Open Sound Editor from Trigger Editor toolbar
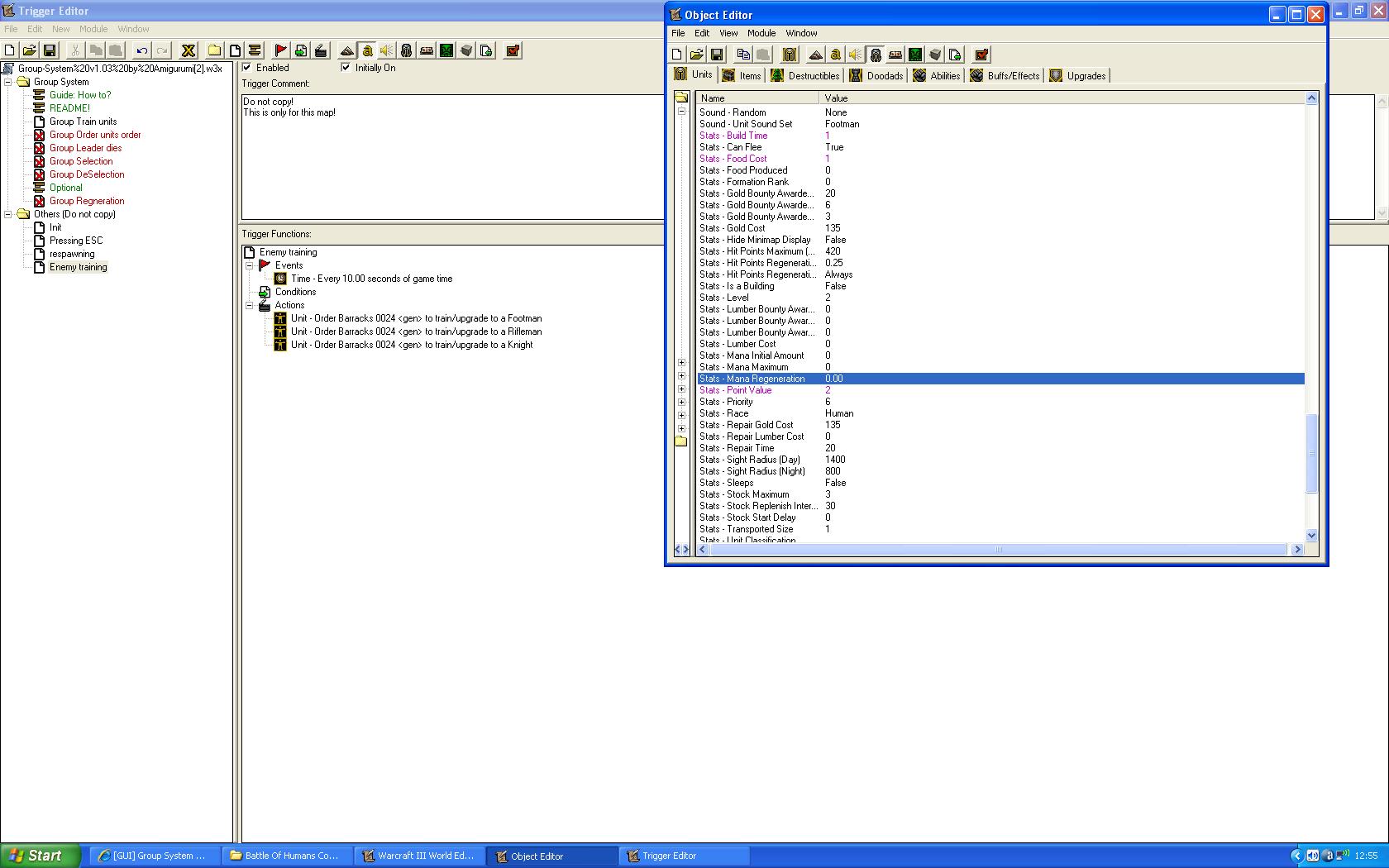 pyautogui.click(x=387, y=50)
